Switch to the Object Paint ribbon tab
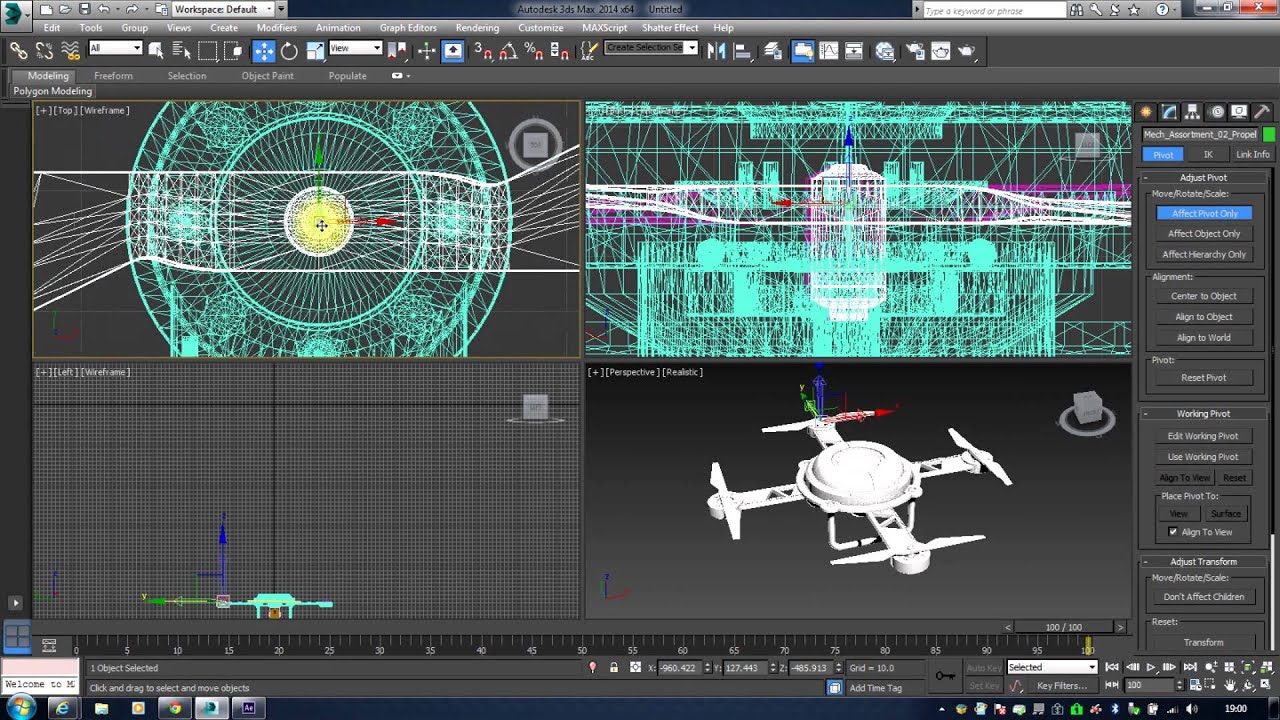Viewport: 1280px width, 720px height. (x=267, y=76)
